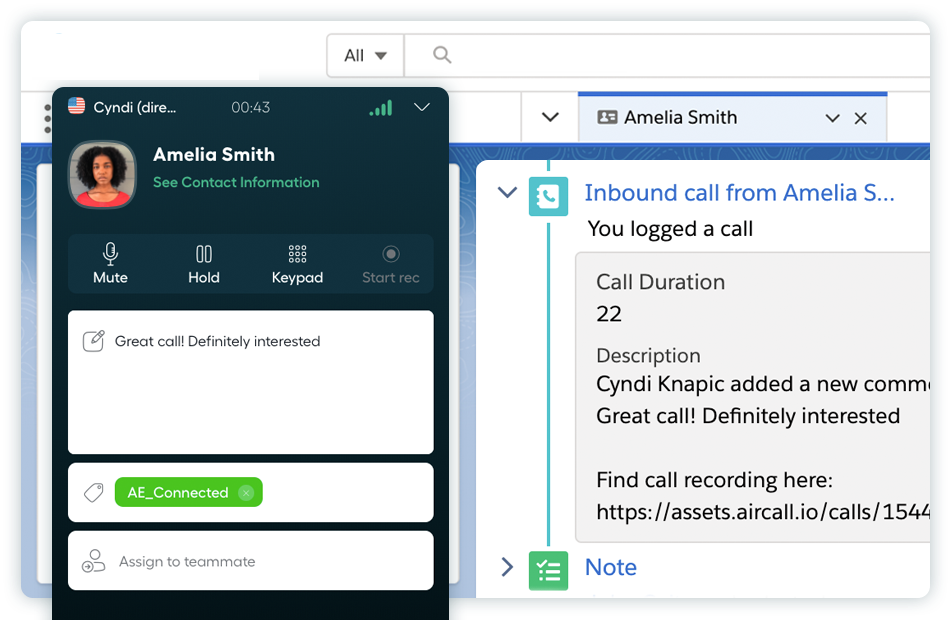Viewport: 952px width, 620px height.
Task: Open the All search scope dropdown
Action: 365,56
